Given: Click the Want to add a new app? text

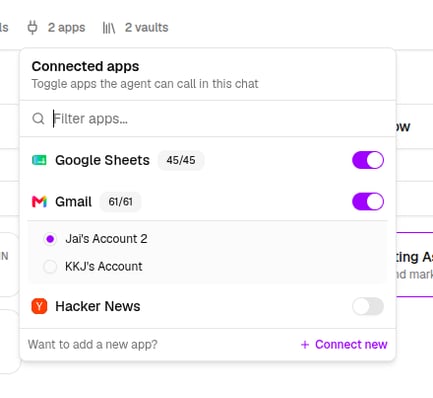Looking at the screenshot, I should pos(93,344).
